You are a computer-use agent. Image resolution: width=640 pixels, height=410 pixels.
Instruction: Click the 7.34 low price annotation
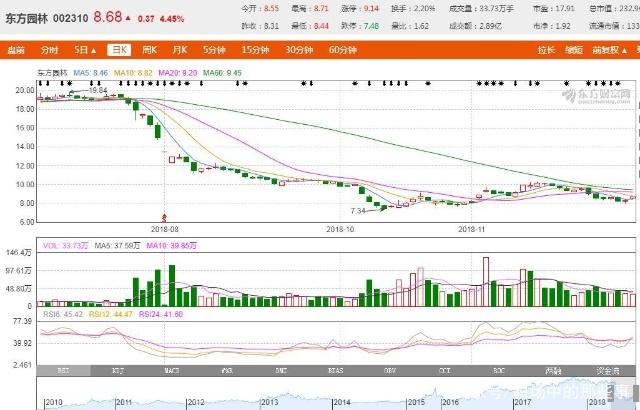point(358,211)
